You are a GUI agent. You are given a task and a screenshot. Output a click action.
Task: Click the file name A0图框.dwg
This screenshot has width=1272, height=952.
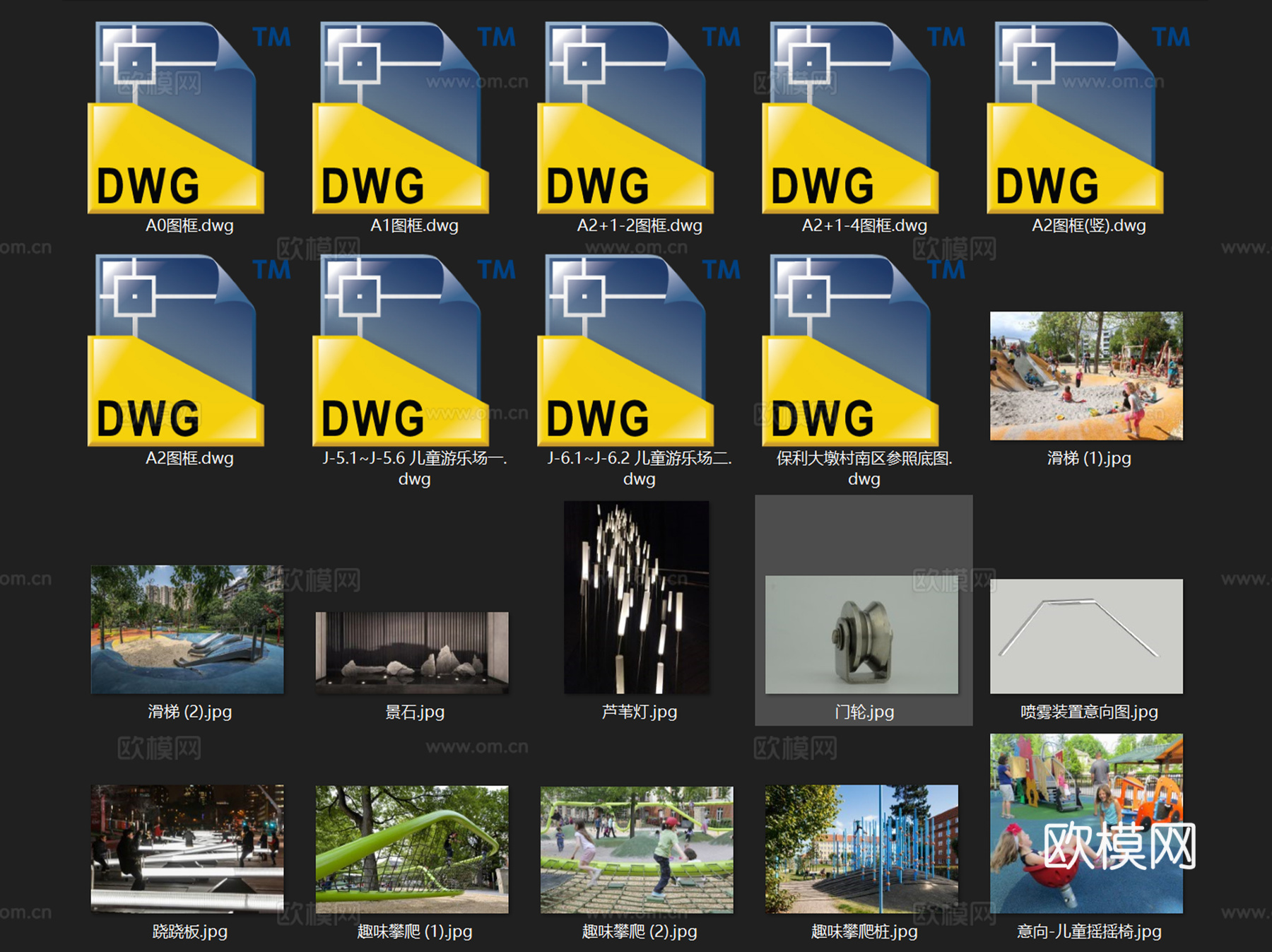click(189, 225)
